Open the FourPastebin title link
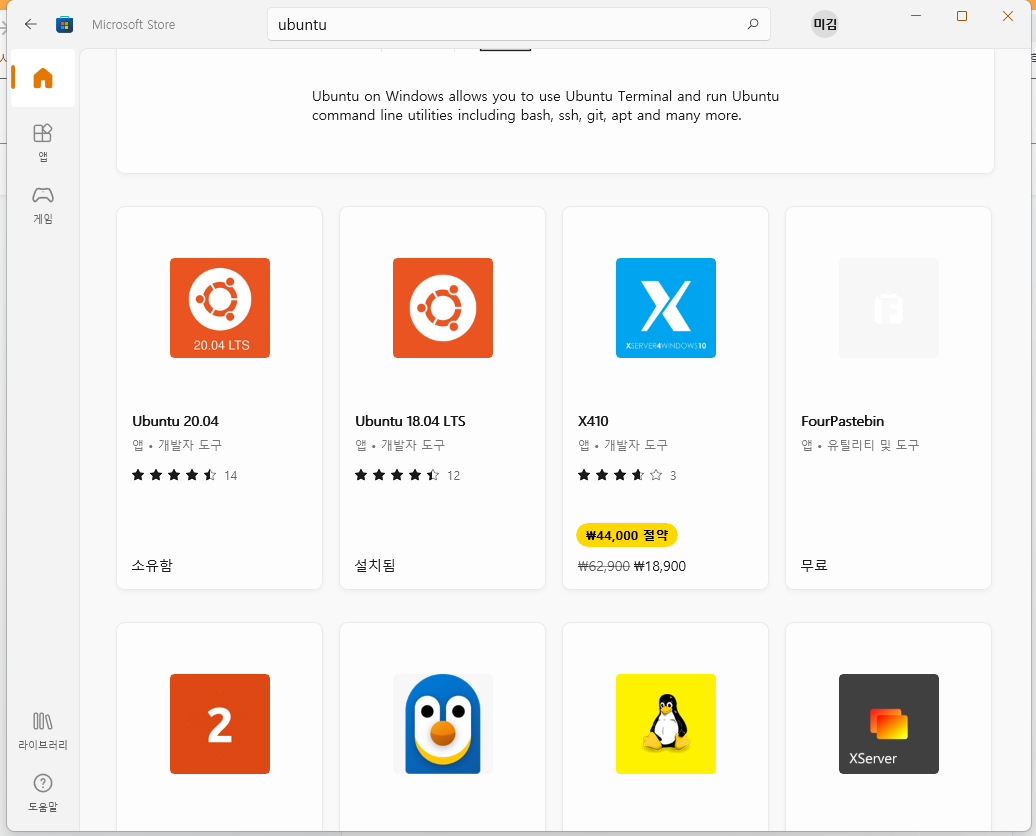Viewport: 1036px width, 836px height. point(842,421)
